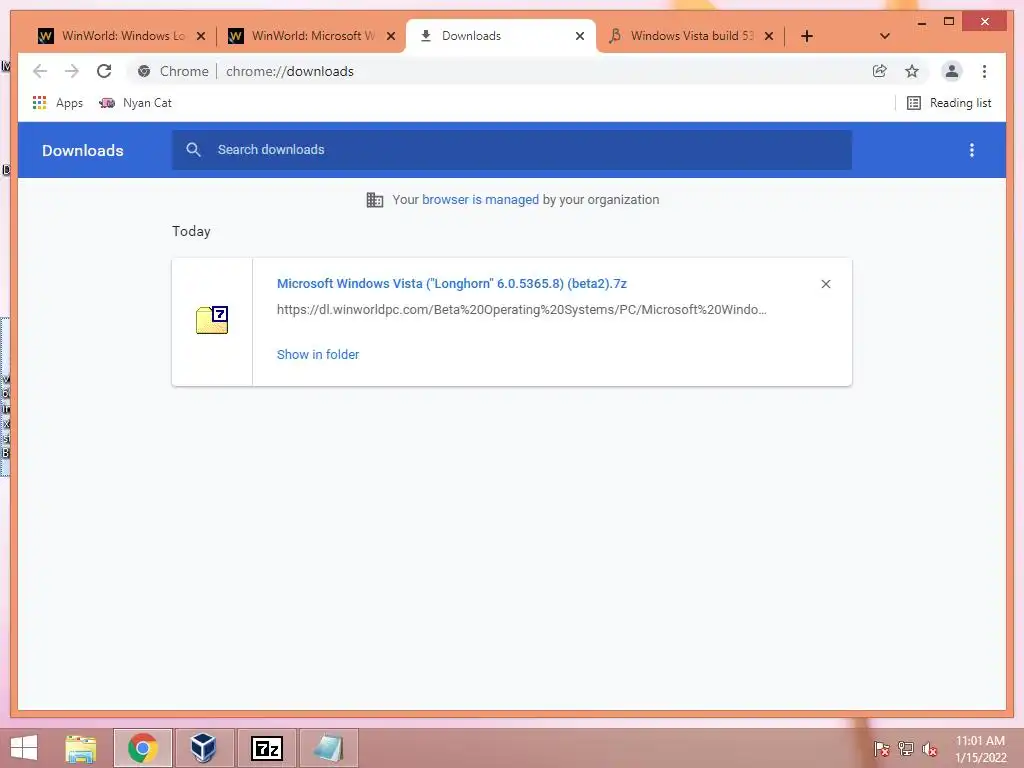Click the Downloads page heading
Viewport: 1024px width, 768px height.
pos(83,150)
